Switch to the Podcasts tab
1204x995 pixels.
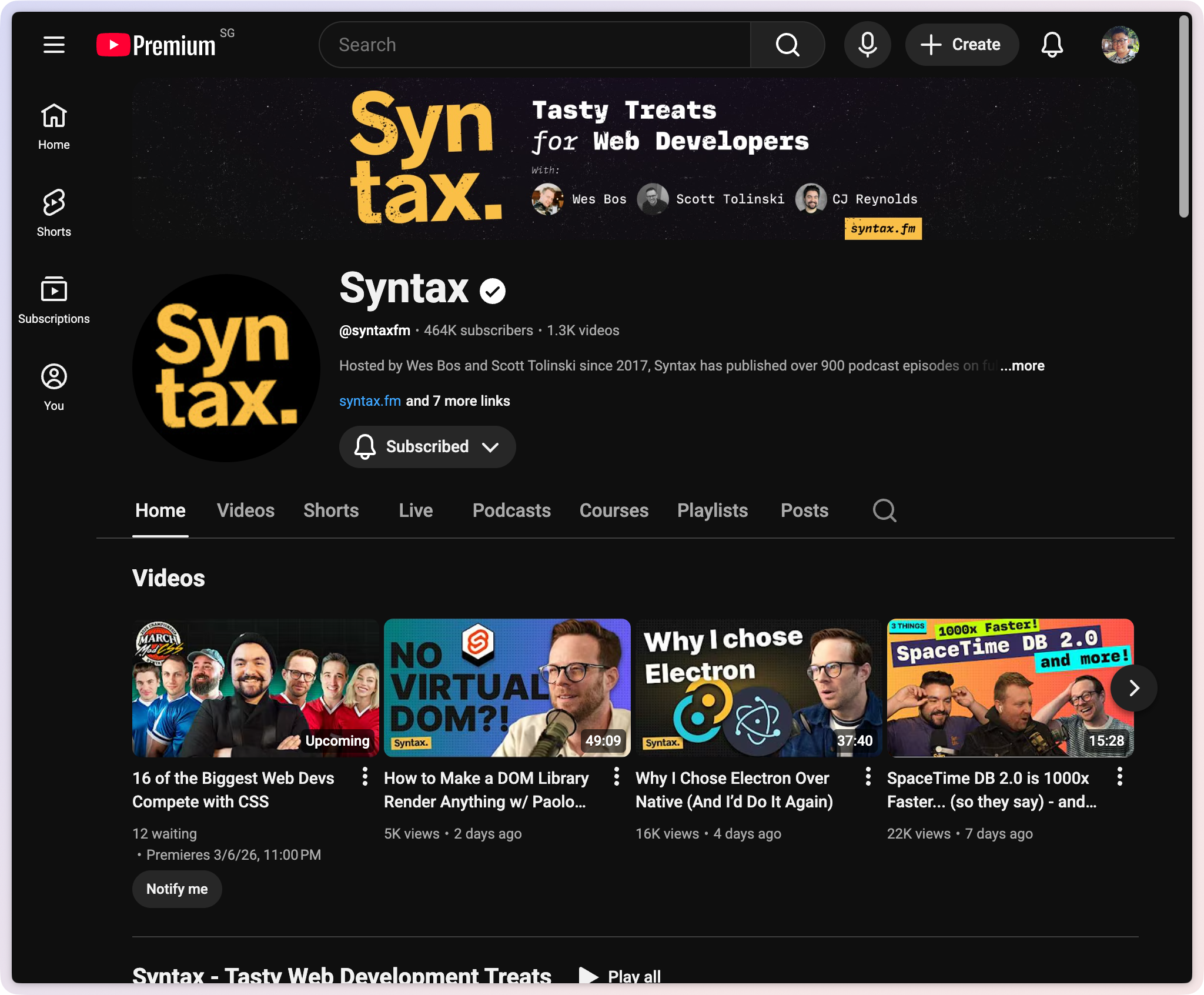511,510
